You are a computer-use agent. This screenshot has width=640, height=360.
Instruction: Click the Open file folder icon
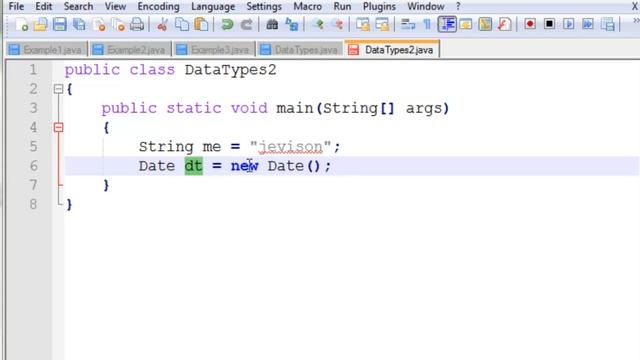(40, 25)
